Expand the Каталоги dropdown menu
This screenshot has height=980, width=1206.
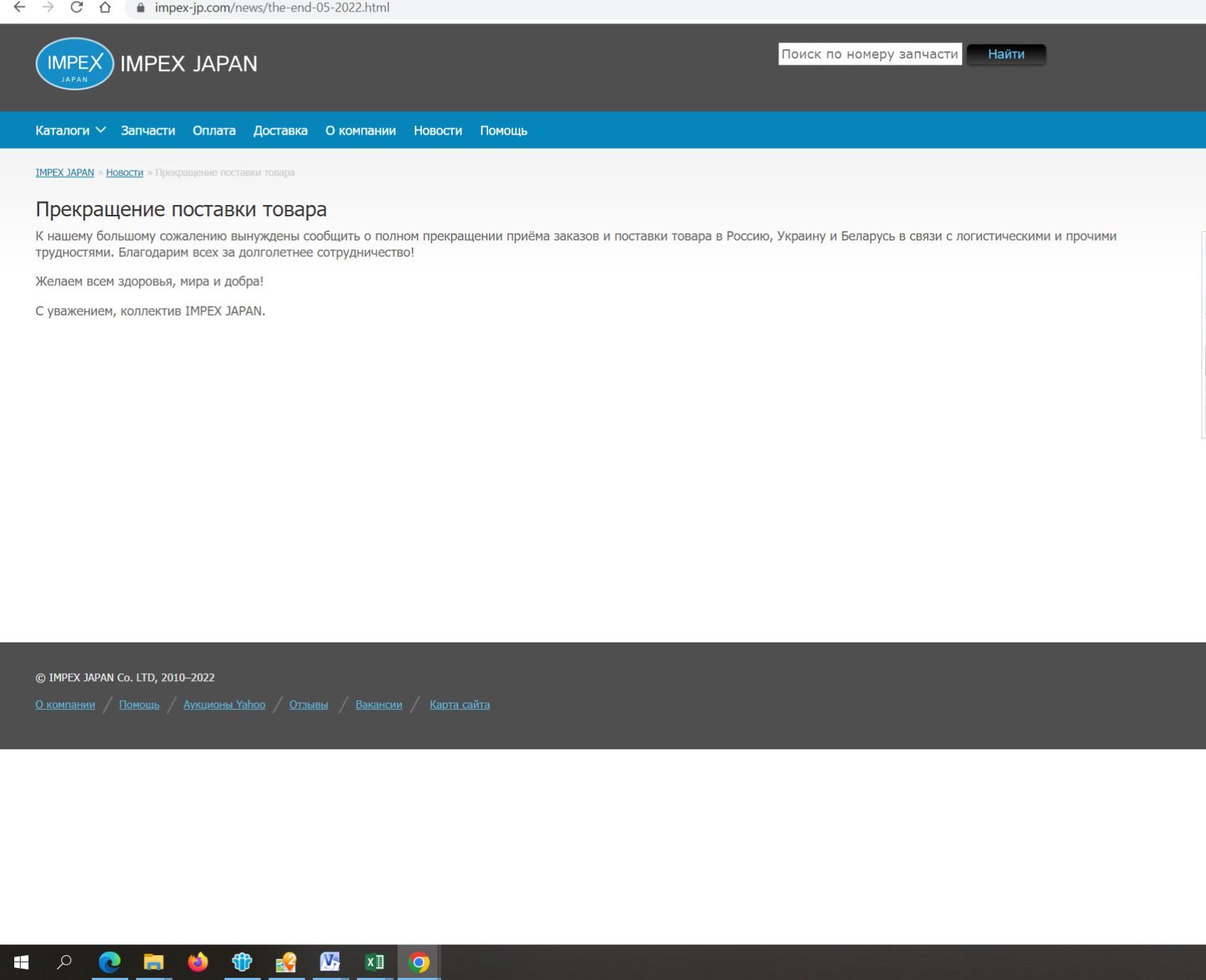(x=70, y=130)
